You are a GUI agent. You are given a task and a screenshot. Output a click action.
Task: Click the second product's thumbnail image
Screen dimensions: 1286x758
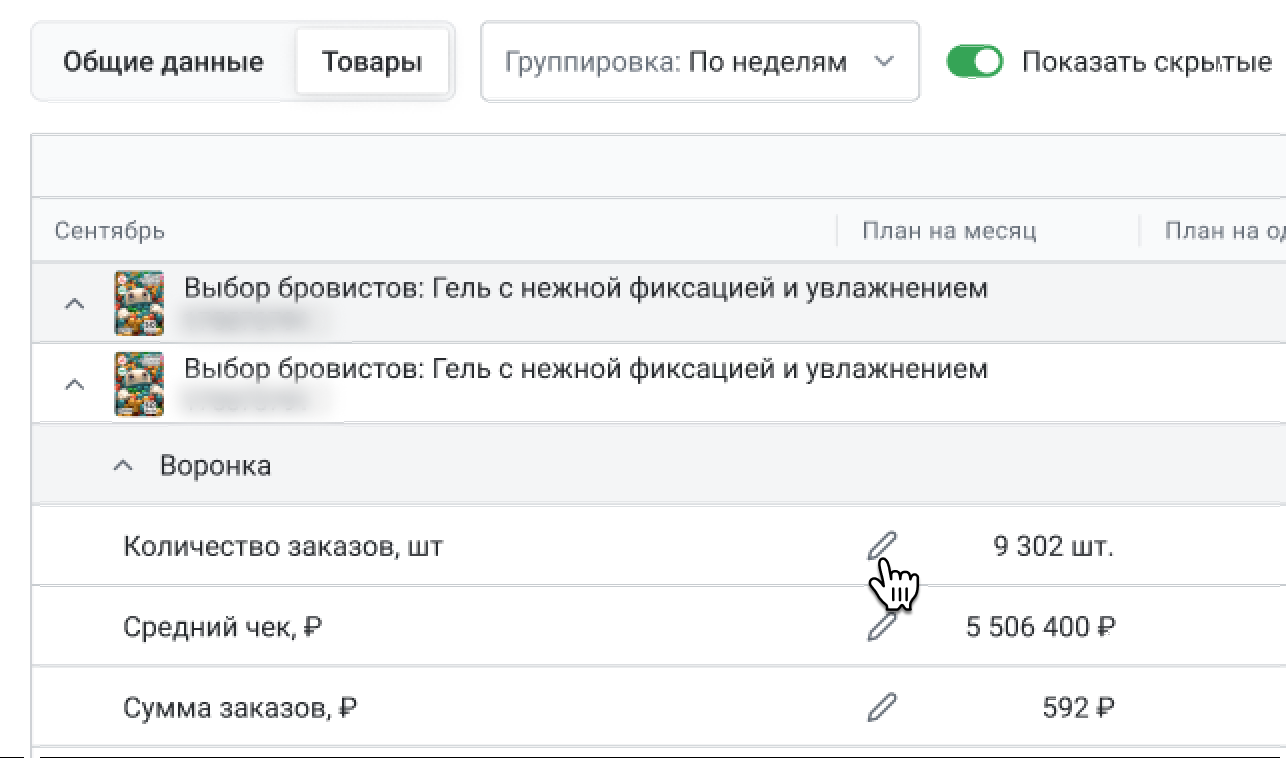click(x=139, y=384)
